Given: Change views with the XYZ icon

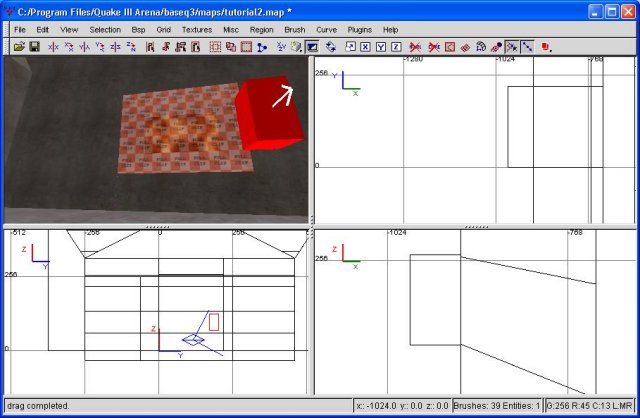Looking at the screenshot, I should 281,47.
